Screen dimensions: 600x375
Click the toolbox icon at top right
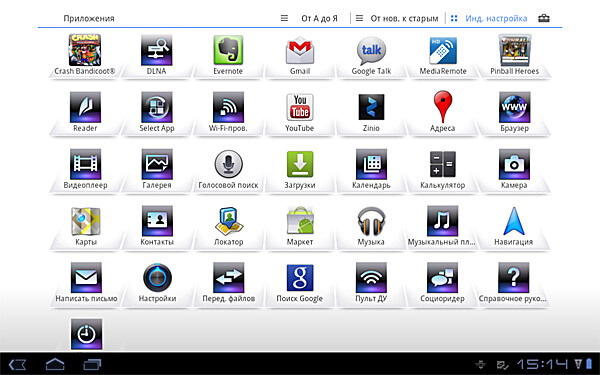(x=544, y=18)
